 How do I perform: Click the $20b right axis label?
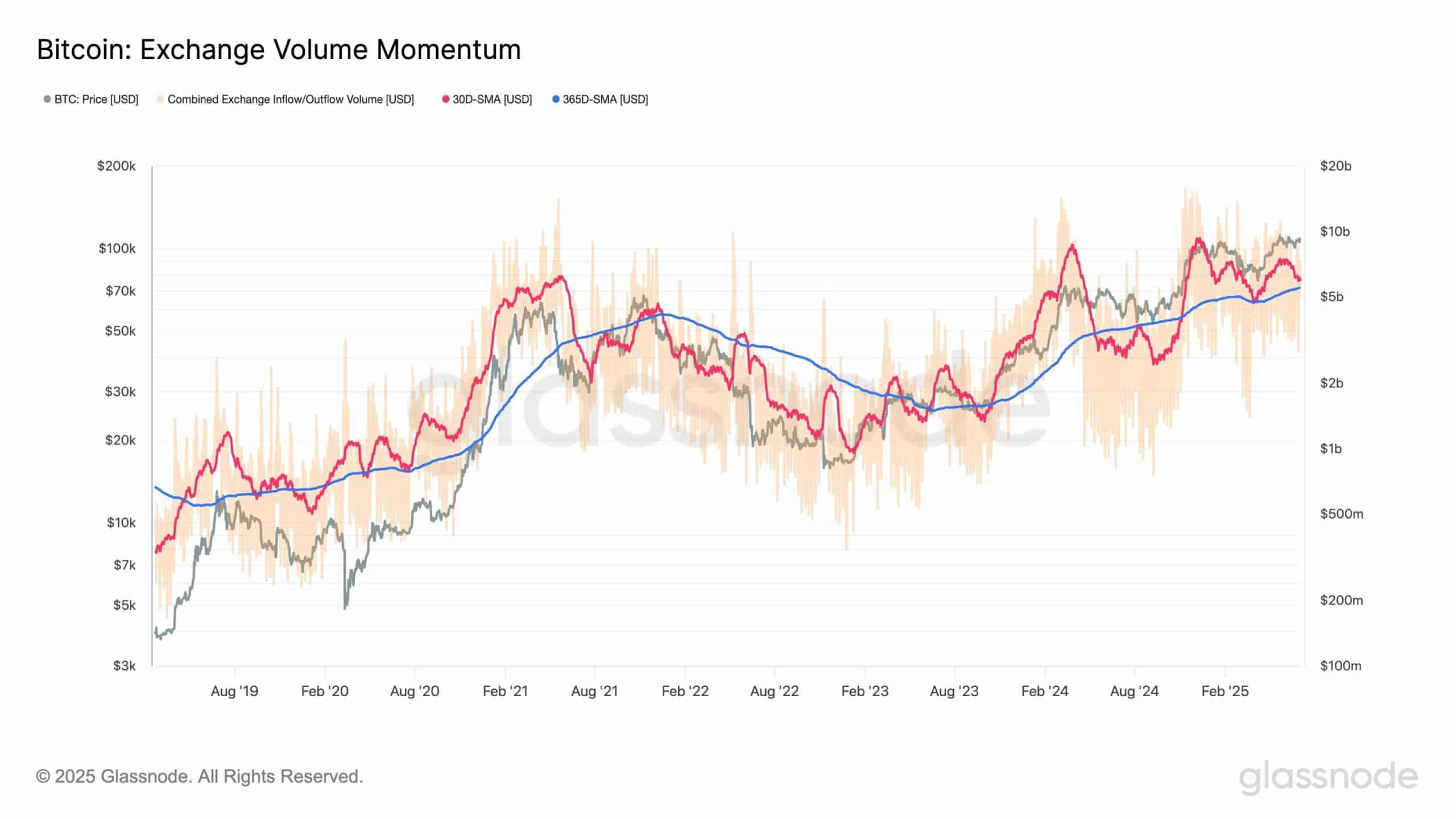click(x=1335, y=166)
